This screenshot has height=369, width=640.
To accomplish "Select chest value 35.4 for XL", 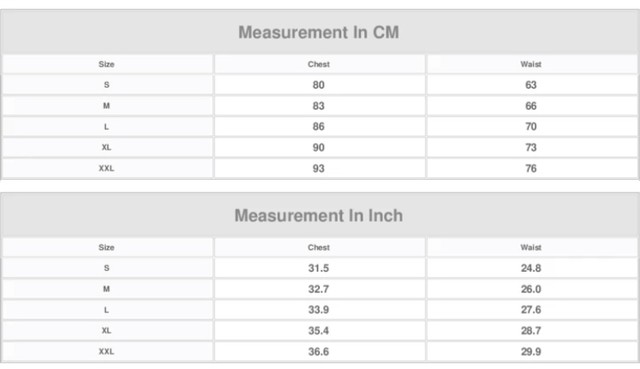I will [318, 331].
